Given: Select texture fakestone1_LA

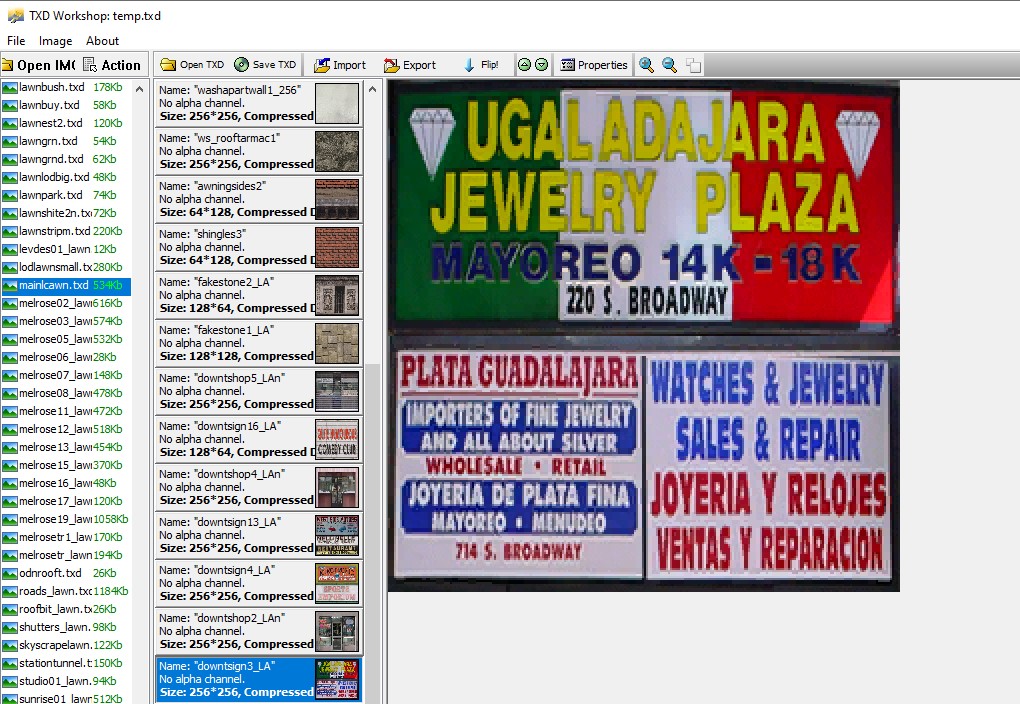Looking at the screenshot, I should tap(258, 344).
